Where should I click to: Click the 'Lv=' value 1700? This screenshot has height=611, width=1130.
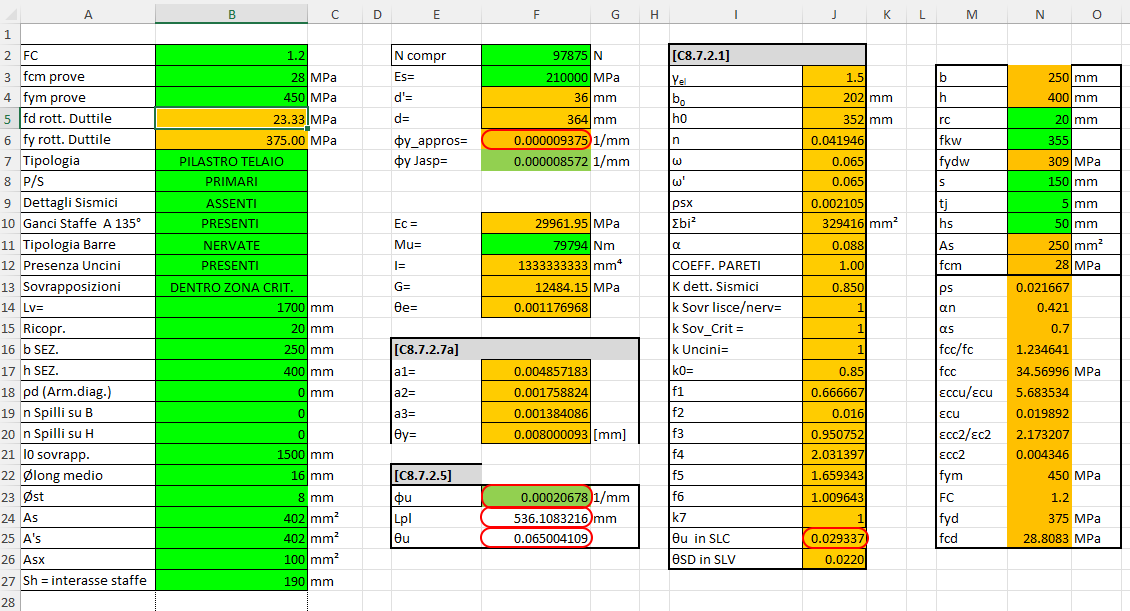pyautogui.click(x=231, y=308)
